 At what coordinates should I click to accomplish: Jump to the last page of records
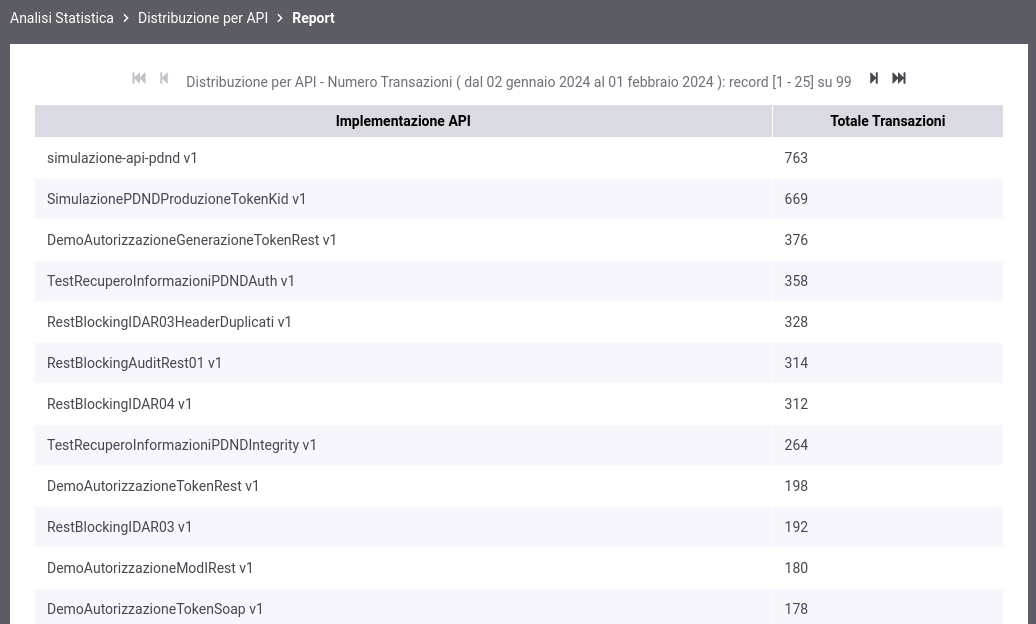(x=899, y=79)
